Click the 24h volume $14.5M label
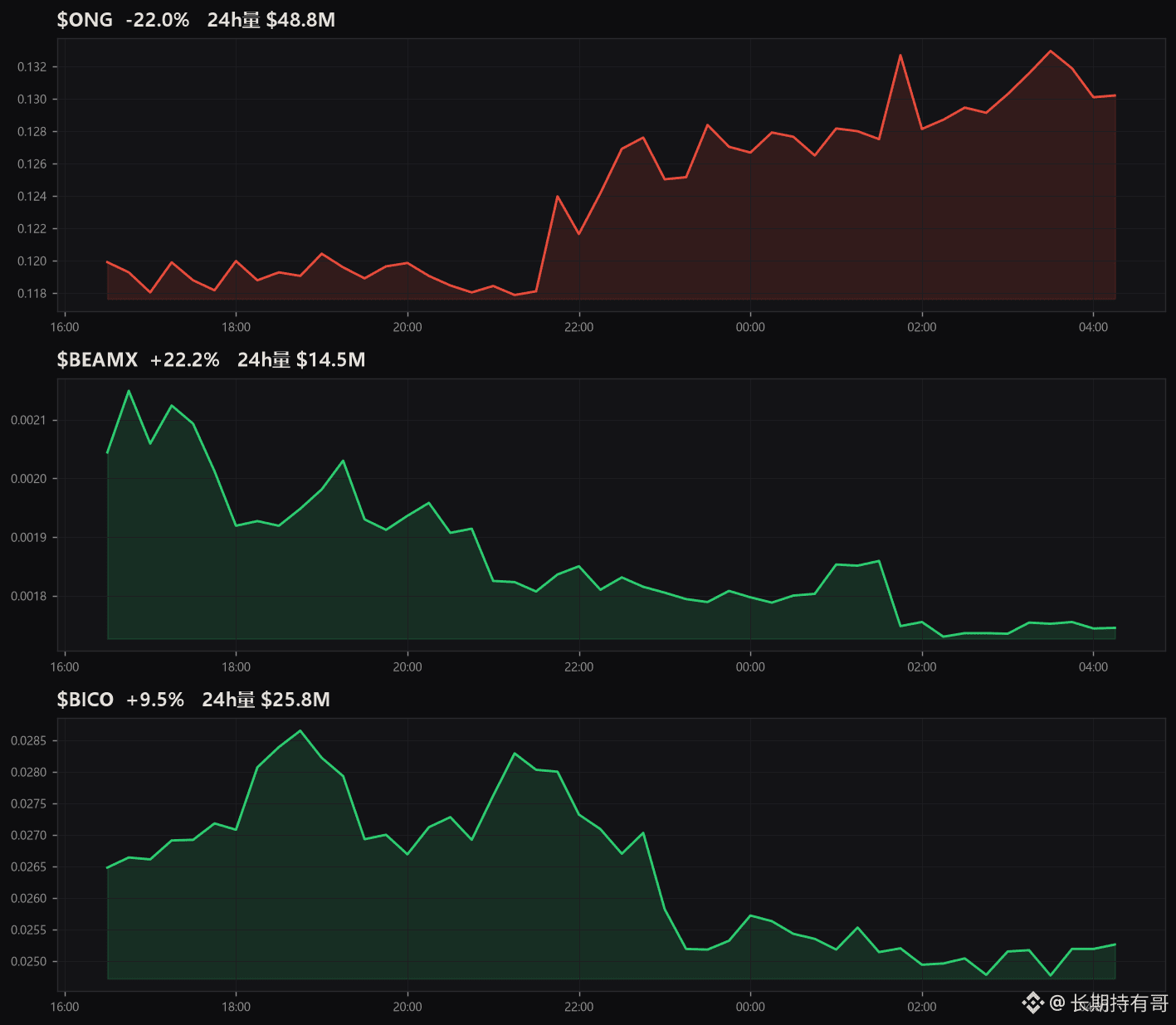 [x=301, y=359]
